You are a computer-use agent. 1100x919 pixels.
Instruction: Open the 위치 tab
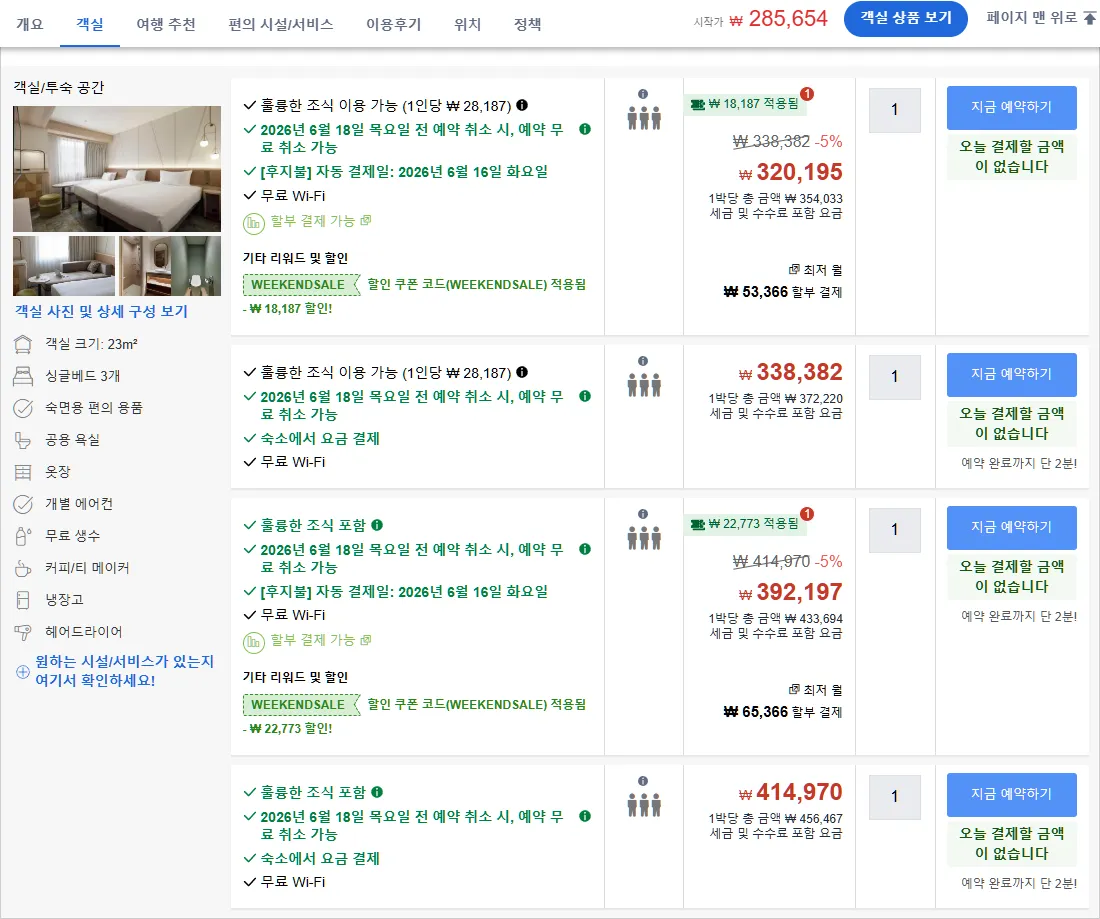point(467,24)
